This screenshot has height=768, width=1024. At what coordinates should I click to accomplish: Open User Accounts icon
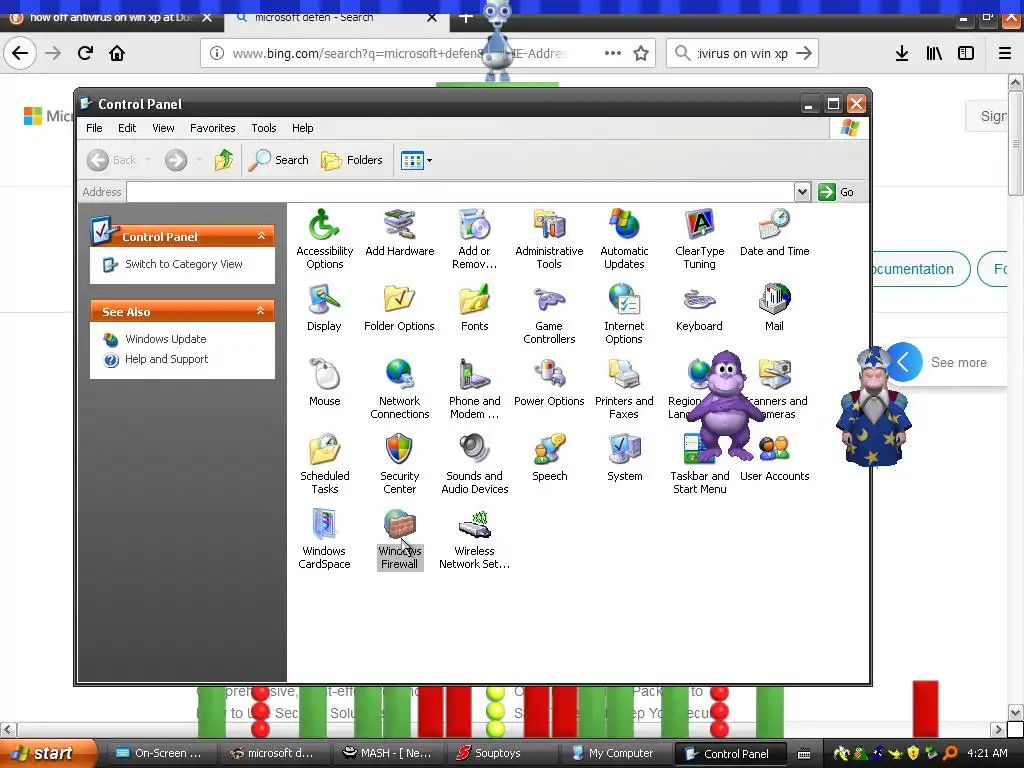point(775,458)
